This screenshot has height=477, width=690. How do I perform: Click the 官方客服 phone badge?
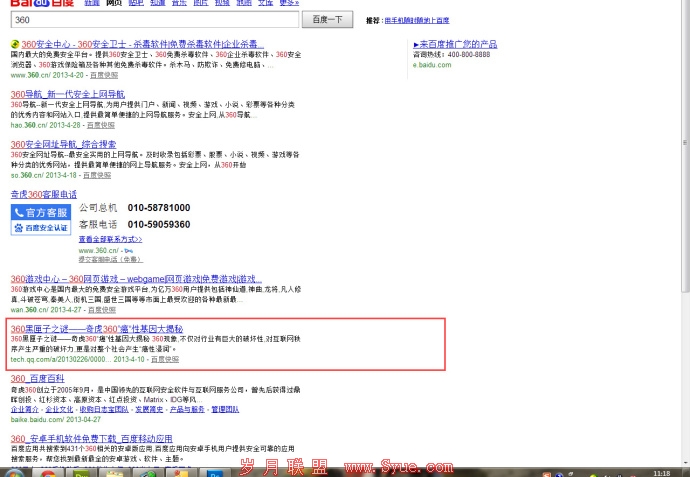41,213
